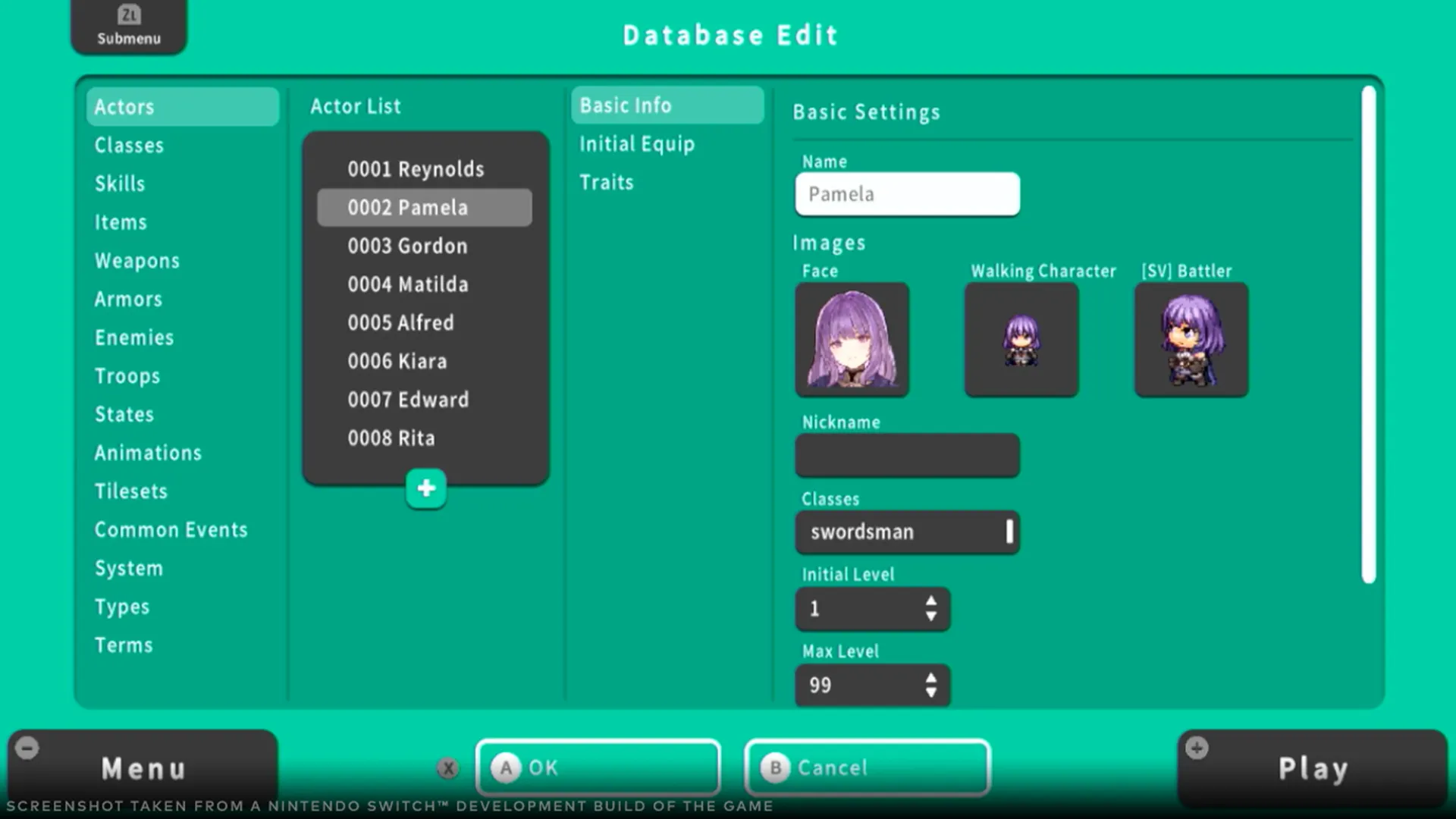Click the minus icon on Menu button
The image size is (1456, 819).
click(27, 748)
